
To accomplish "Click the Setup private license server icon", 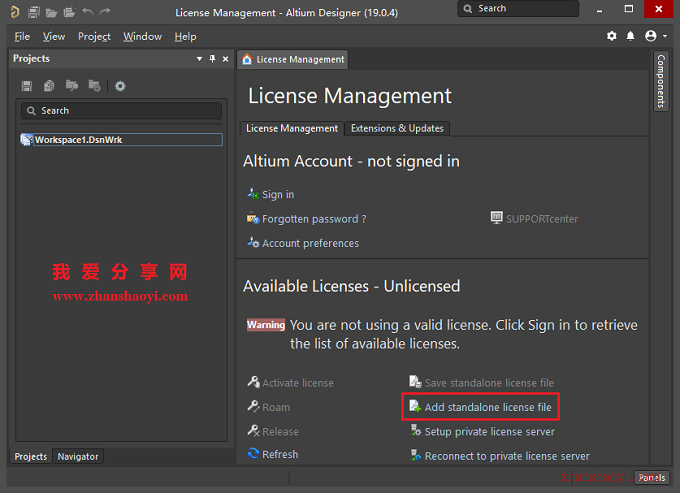I will [416, 430].
